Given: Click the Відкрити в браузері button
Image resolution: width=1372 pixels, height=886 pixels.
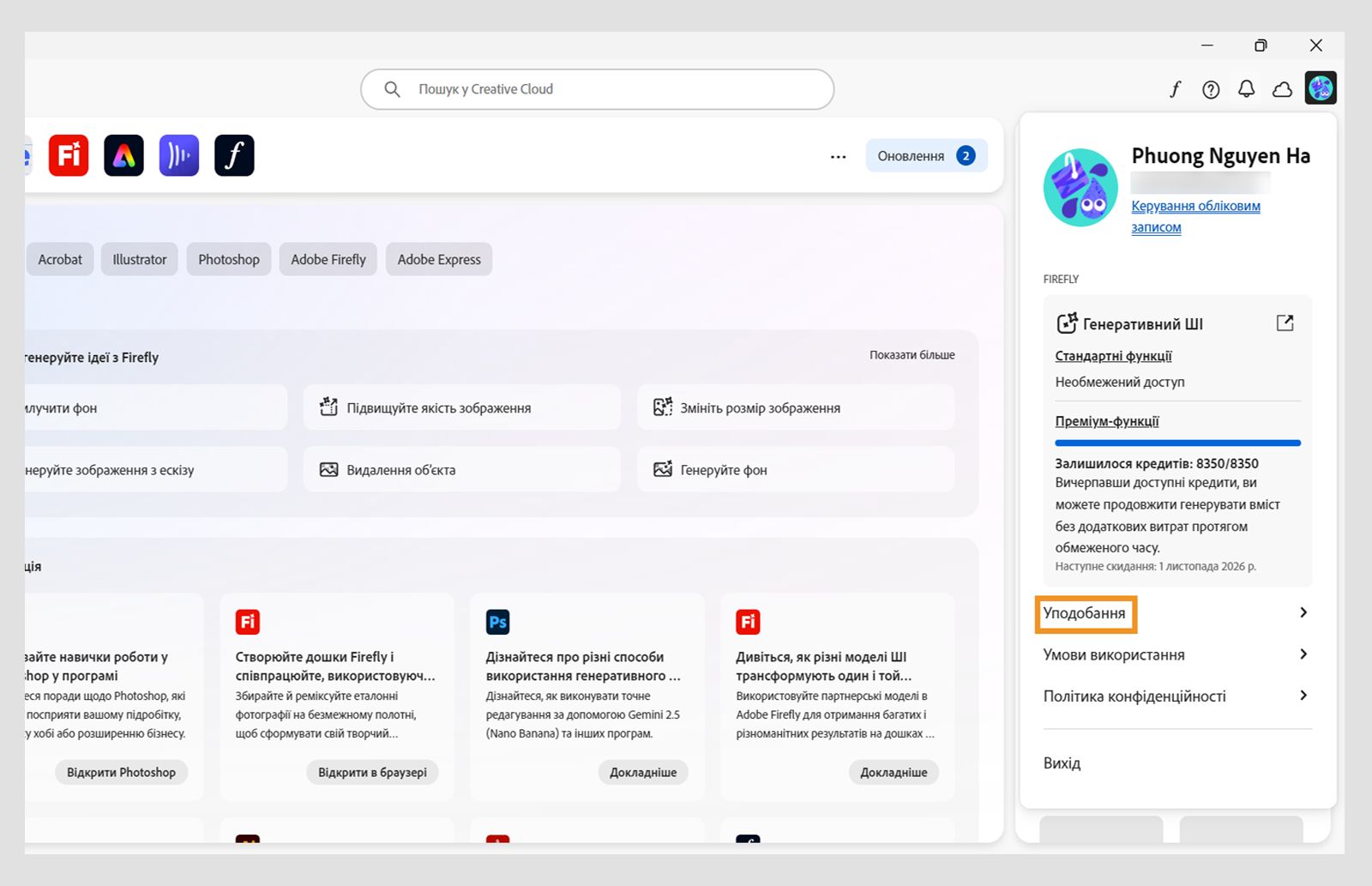Looking at the screenshot, I should (372, 772).
